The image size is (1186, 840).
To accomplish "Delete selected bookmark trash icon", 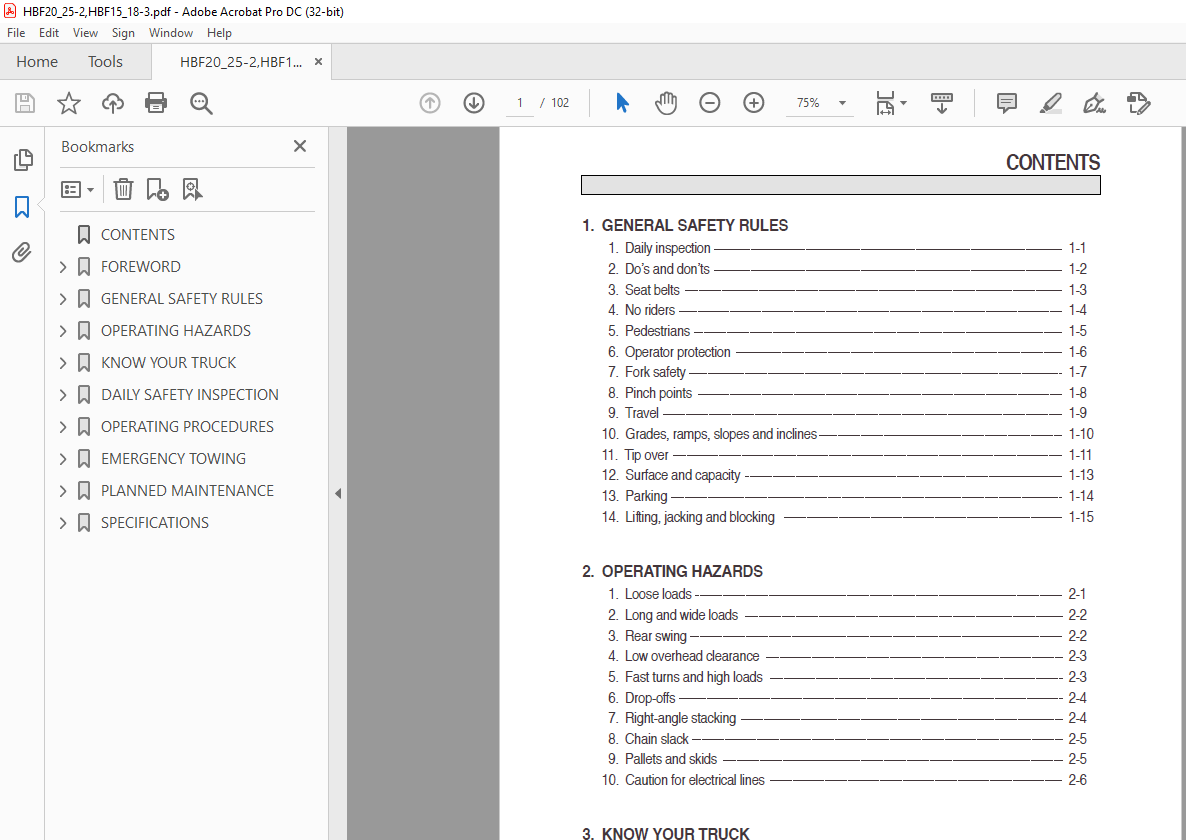I will pos(123,189).
